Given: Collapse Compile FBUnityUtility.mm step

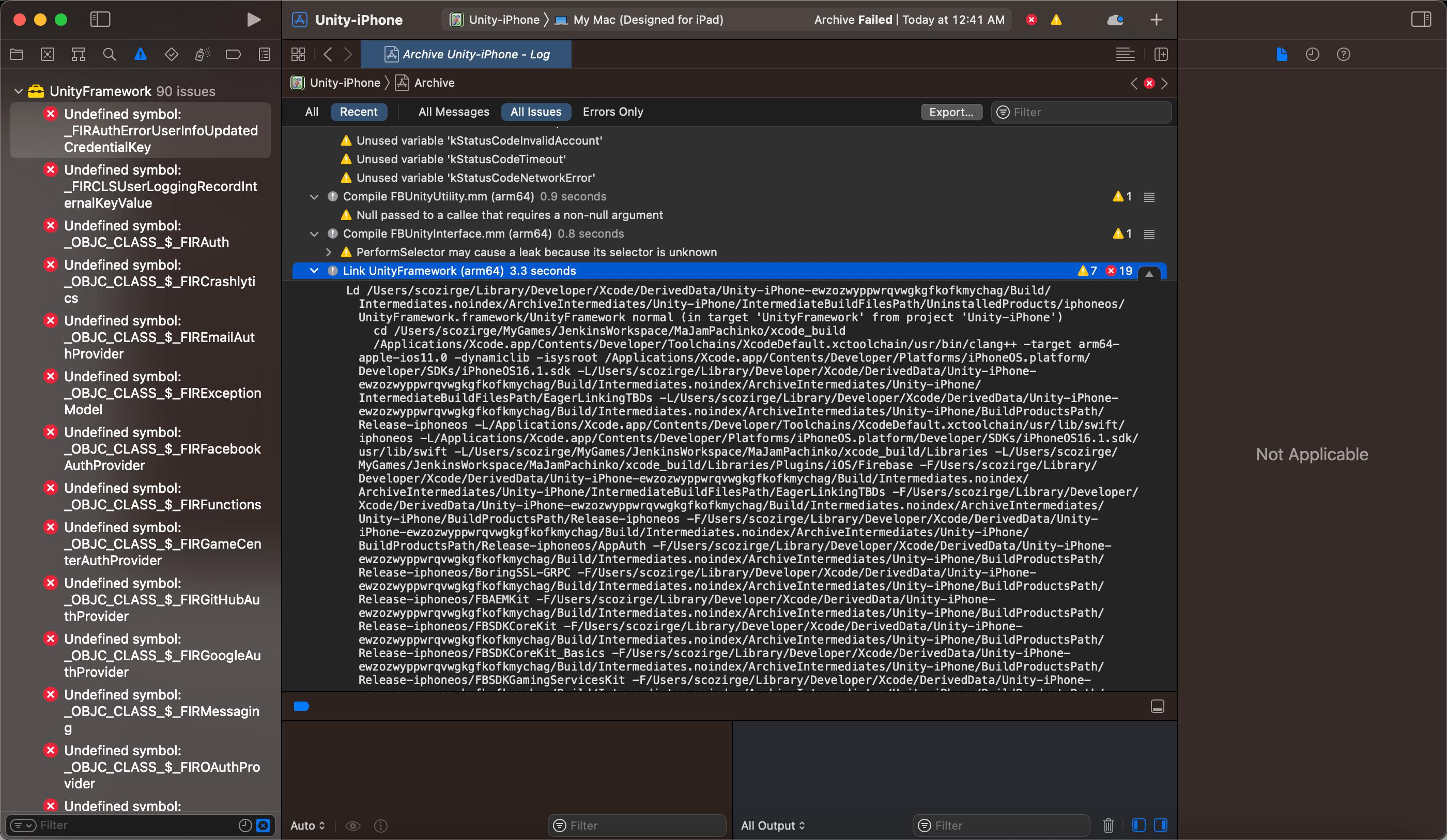Looking at the screenshot, I should click(x=314, y=197).
